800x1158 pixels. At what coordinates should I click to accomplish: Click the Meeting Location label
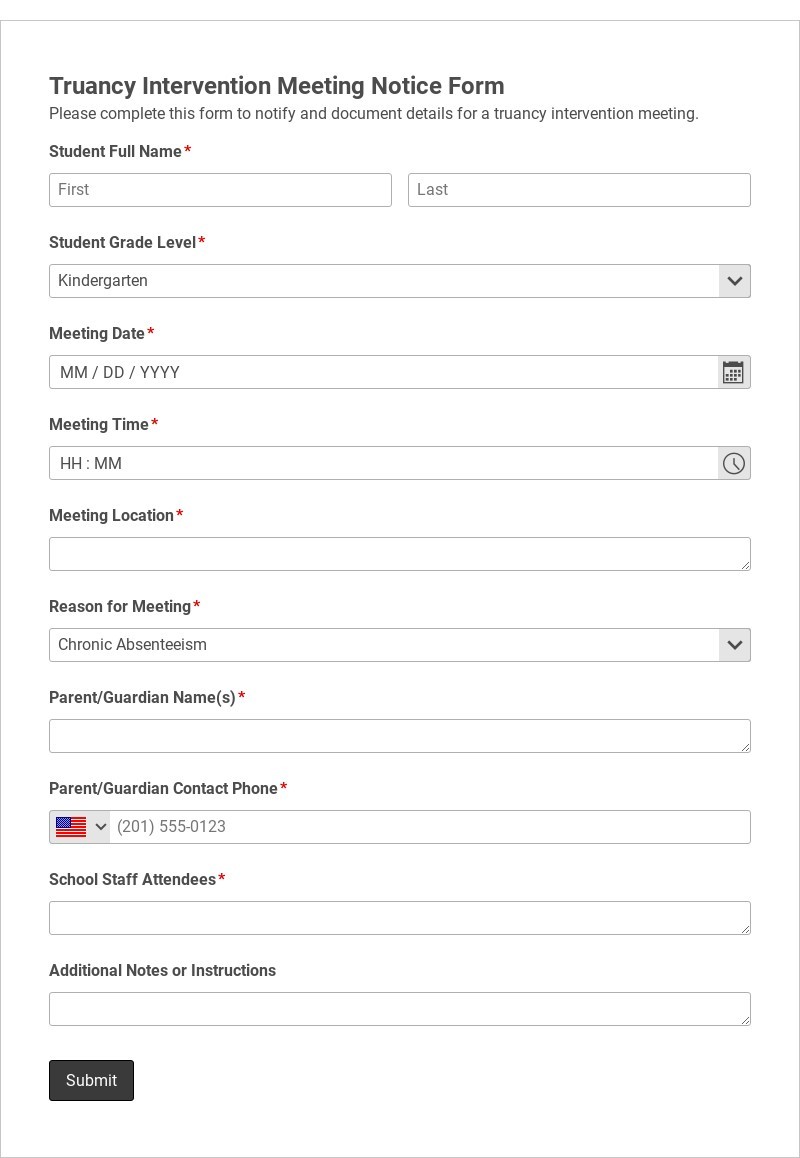[112, 515]
